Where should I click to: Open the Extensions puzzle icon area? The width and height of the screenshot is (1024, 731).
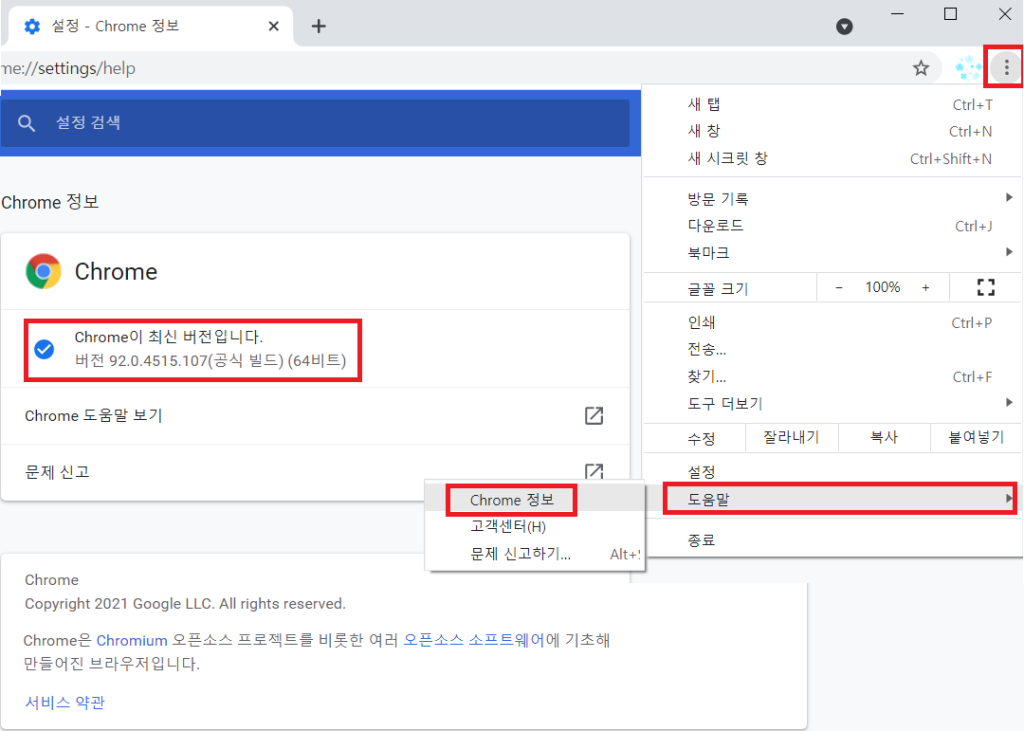(x=966, y=67)
